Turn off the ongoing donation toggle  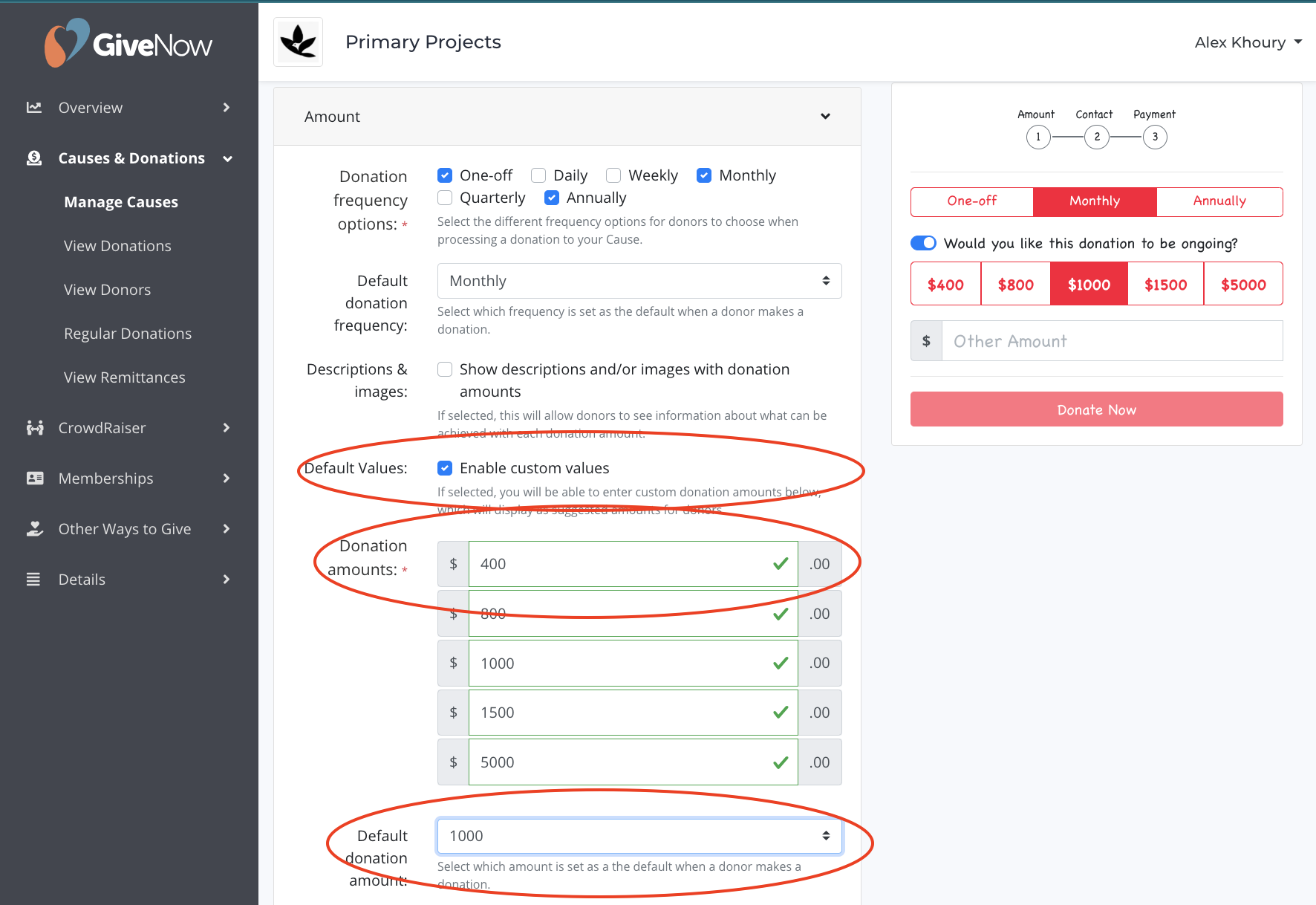(x=923, y=243)
